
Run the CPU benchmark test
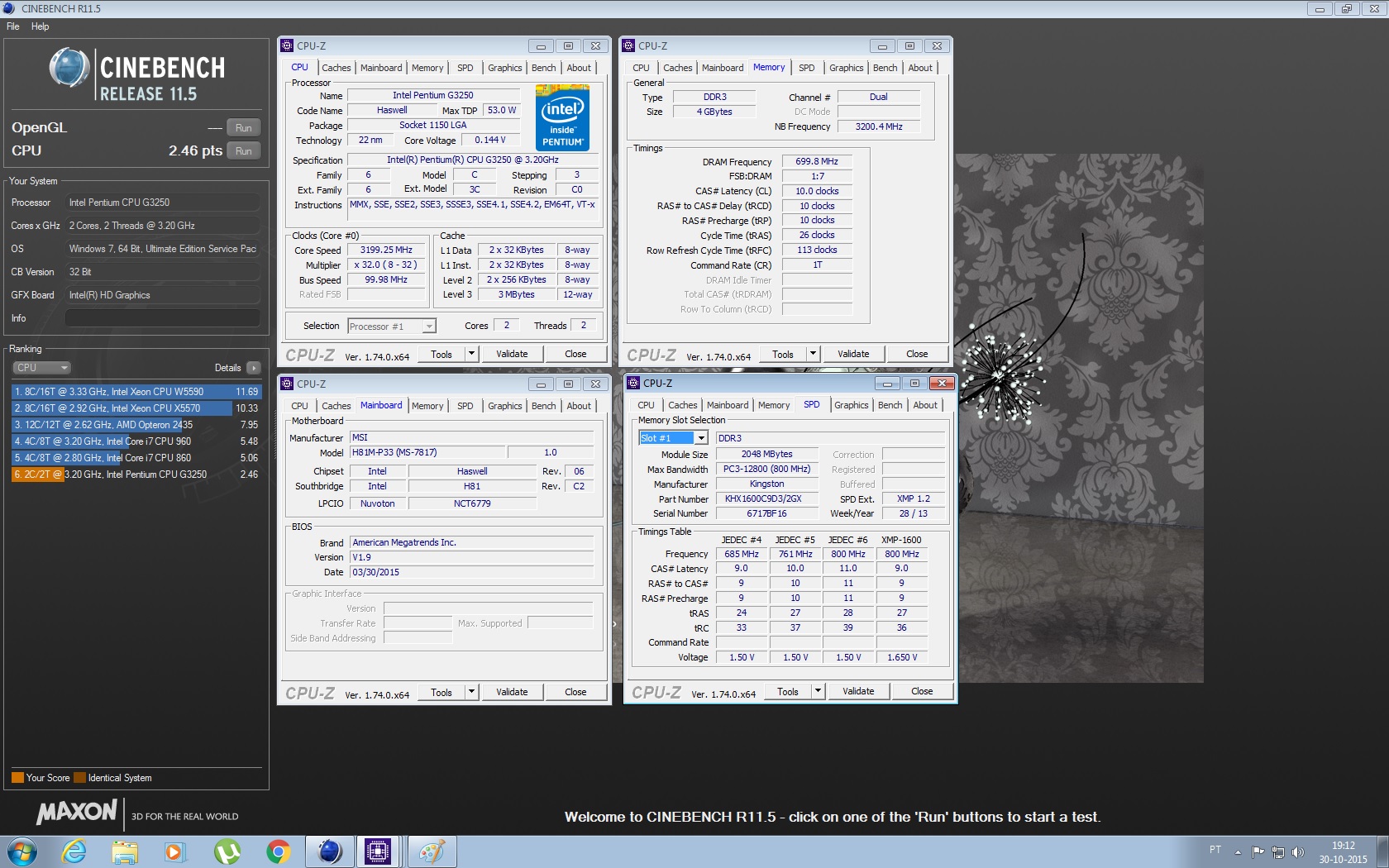243,151
